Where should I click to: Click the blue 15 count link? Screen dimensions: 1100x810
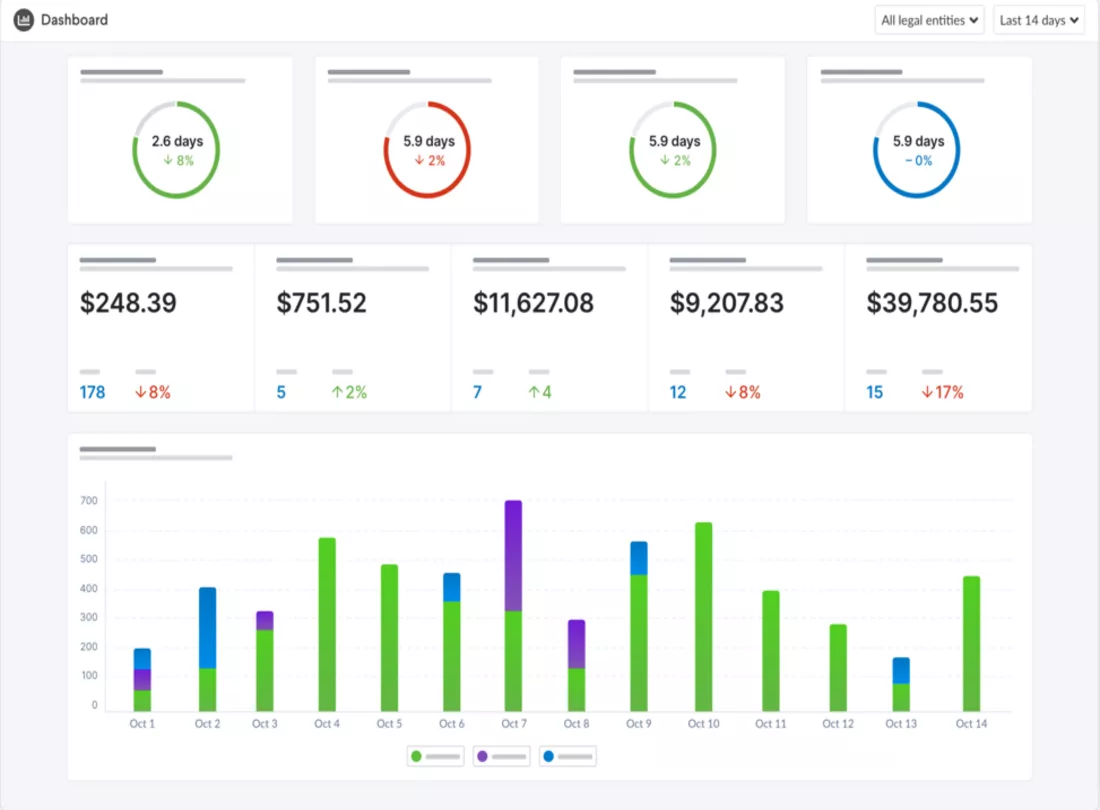(874, 392)
